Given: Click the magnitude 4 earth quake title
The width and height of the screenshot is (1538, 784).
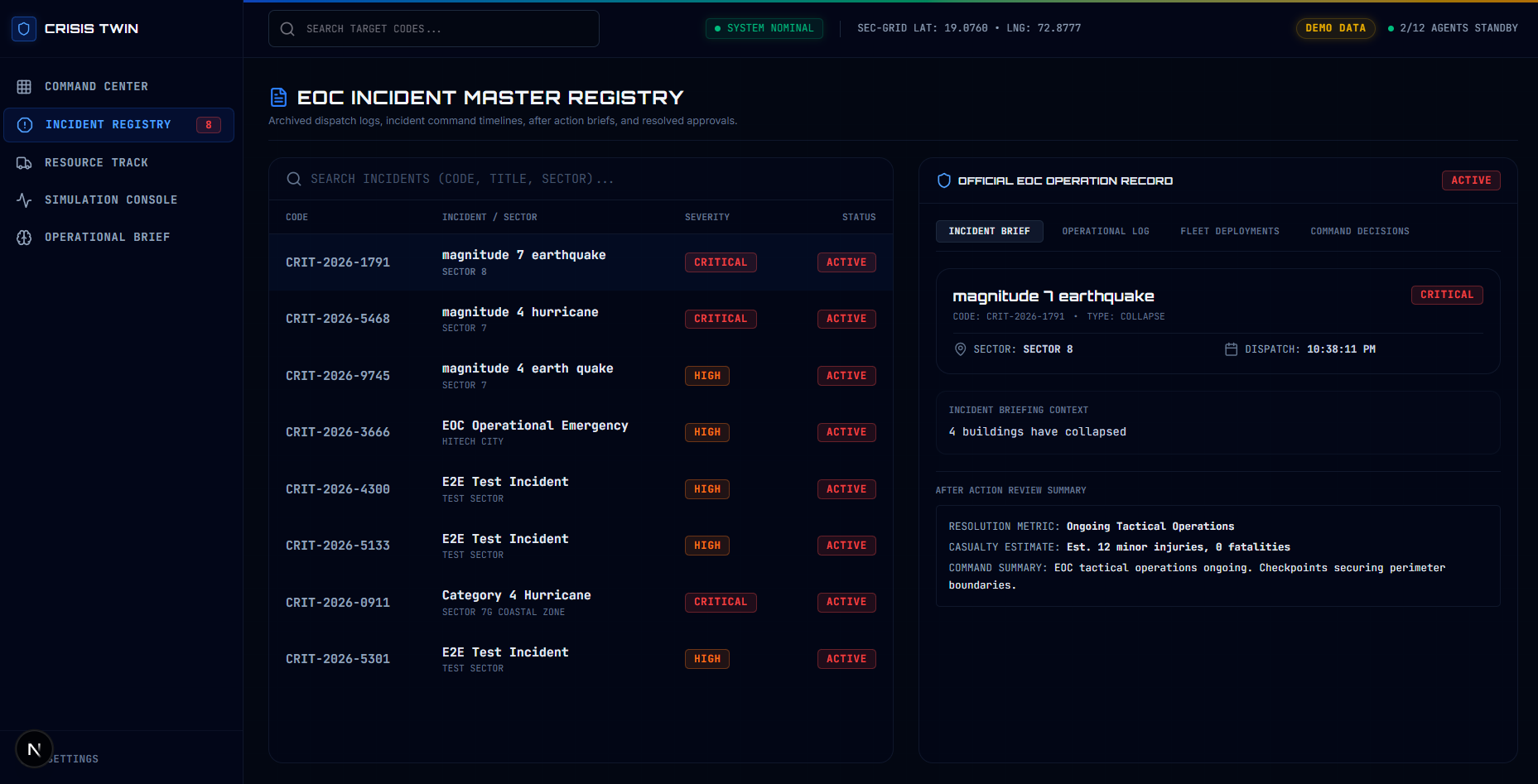Looking at the screenshot, I should click(528, 368).
